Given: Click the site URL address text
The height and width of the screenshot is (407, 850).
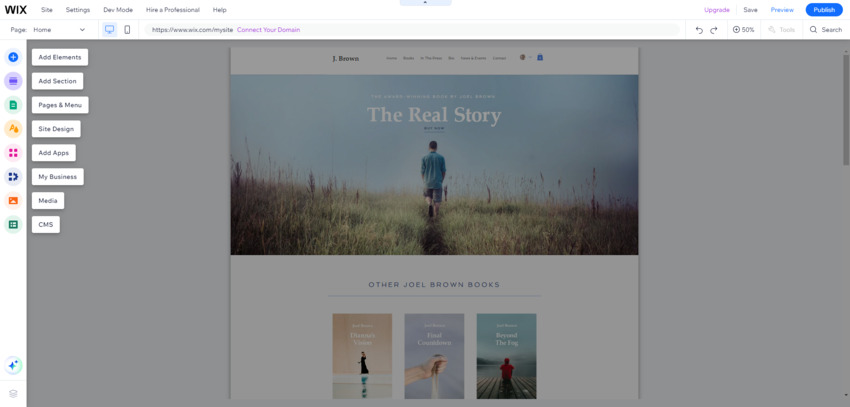Looking at the screenshot, I should [192, 30].
